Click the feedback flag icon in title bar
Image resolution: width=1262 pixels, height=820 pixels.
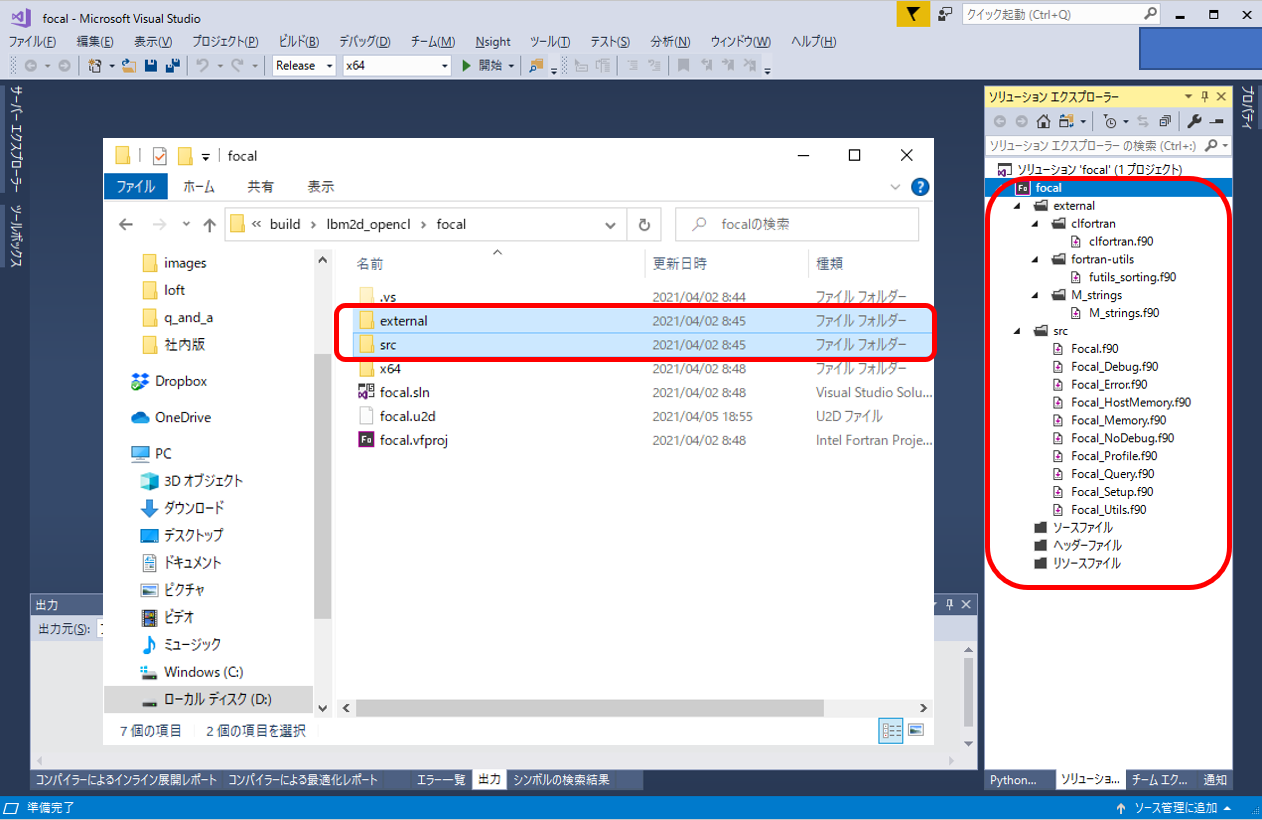[x=912, y=14]
